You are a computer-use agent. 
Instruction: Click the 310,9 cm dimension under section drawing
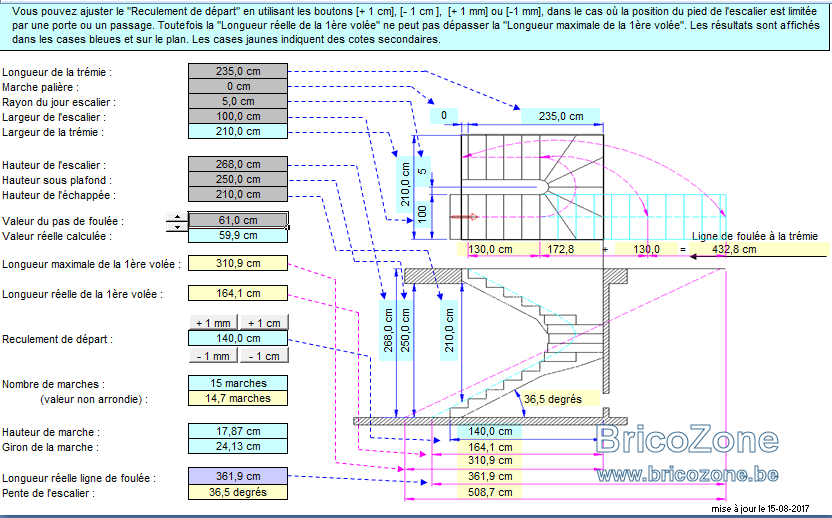coord(490,460)
